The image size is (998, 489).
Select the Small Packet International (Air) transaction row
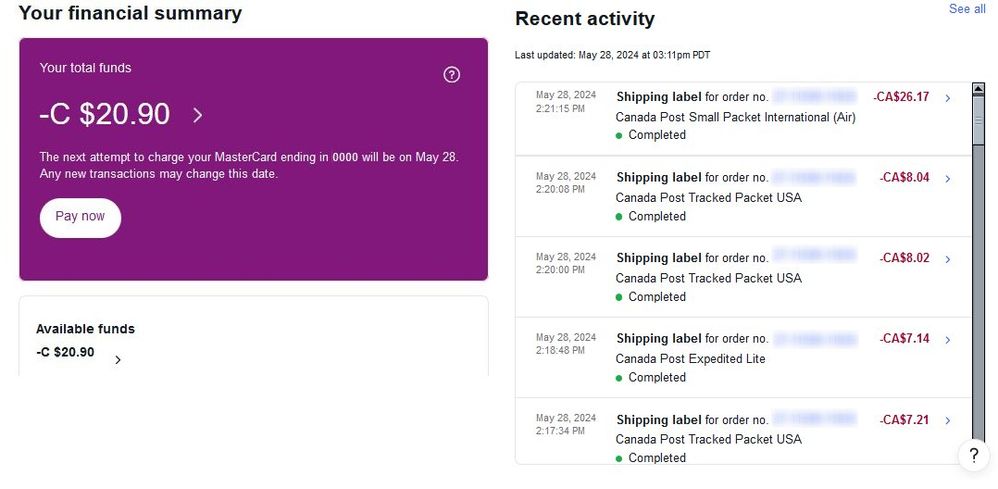pos(743,116)
